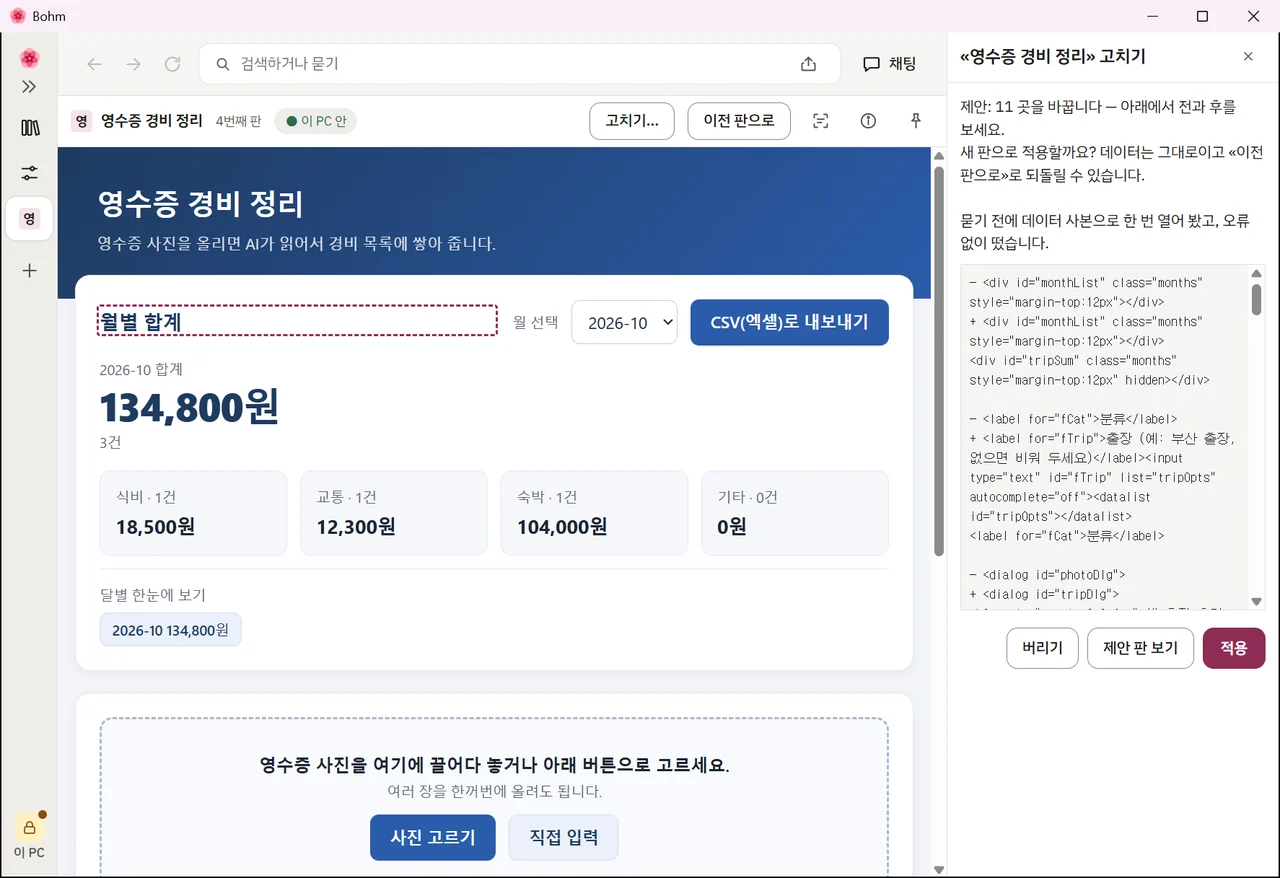1280x878 pixels.
Task: Click the Bohm flower logo in sidebar
Action: [29, 58]
